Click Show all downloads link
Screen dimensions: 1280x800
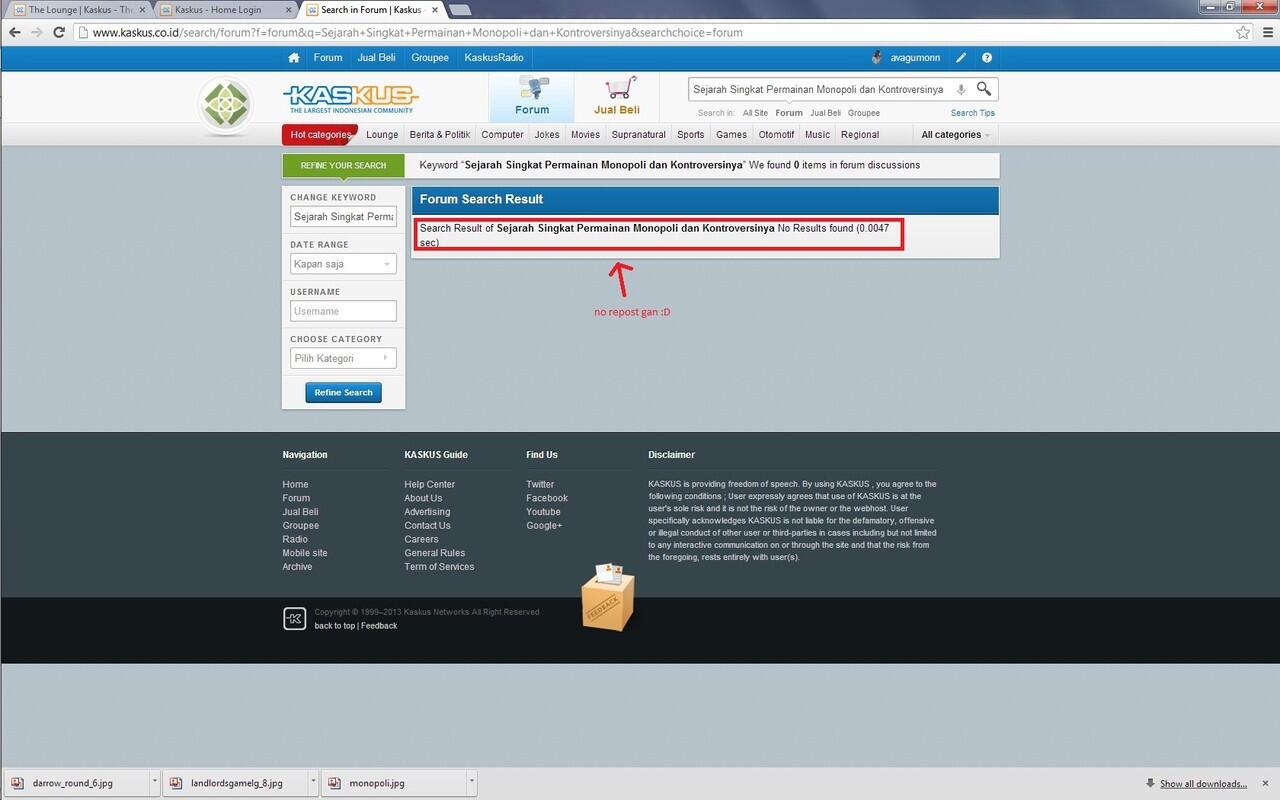click(1203, 784)
